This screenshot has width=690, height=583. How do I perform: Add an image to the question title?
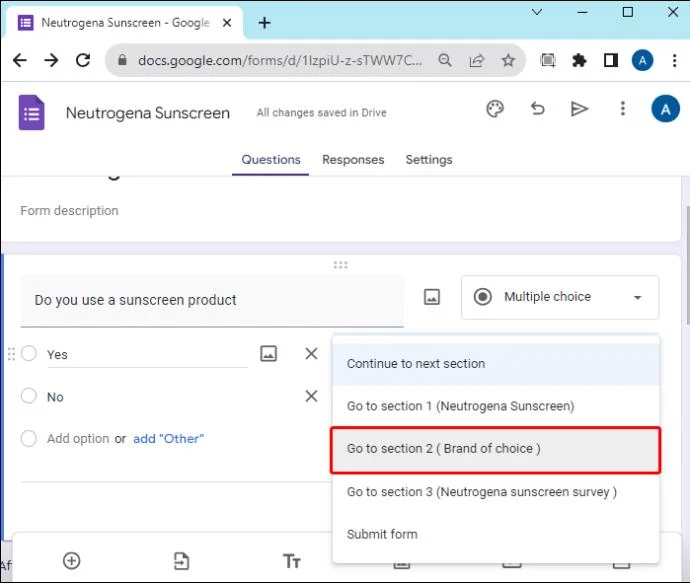tap(432, 297)
